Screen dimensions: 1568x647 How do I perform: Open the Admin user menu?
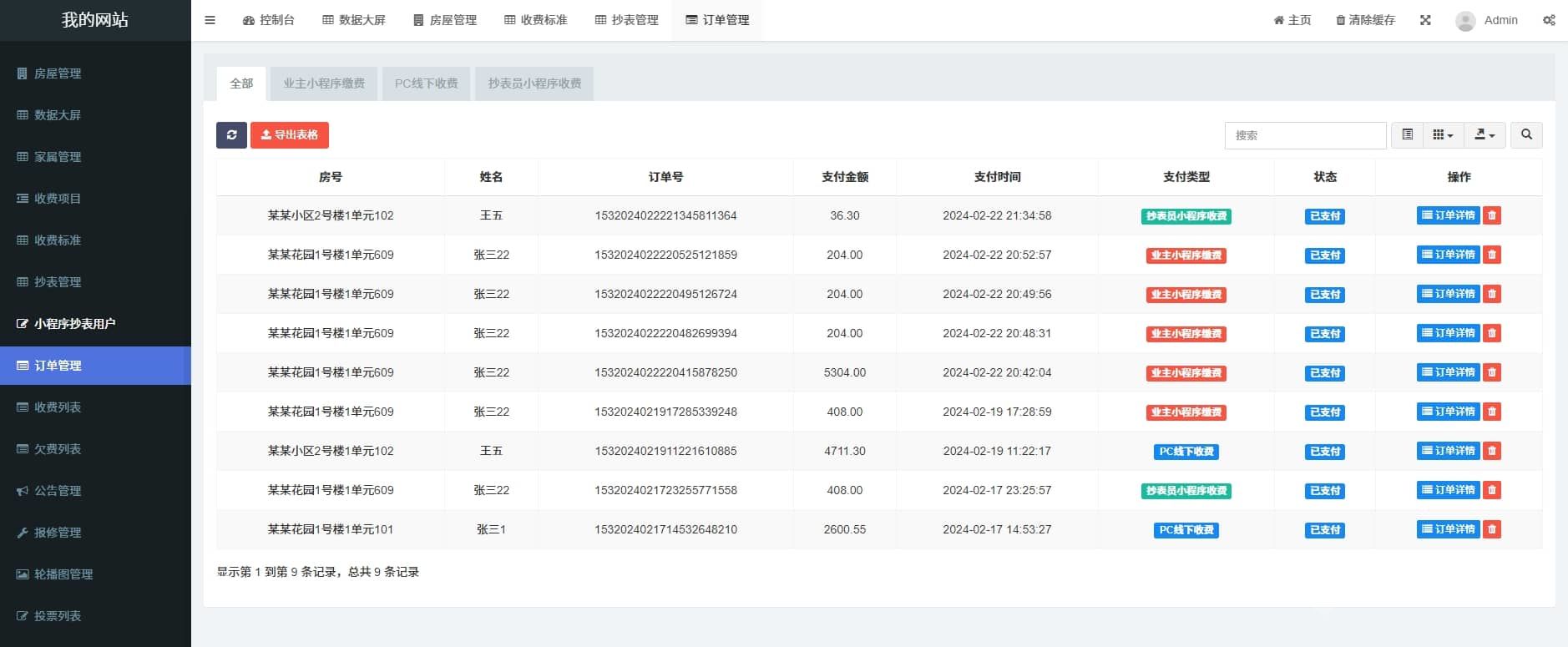point(1487,20)
